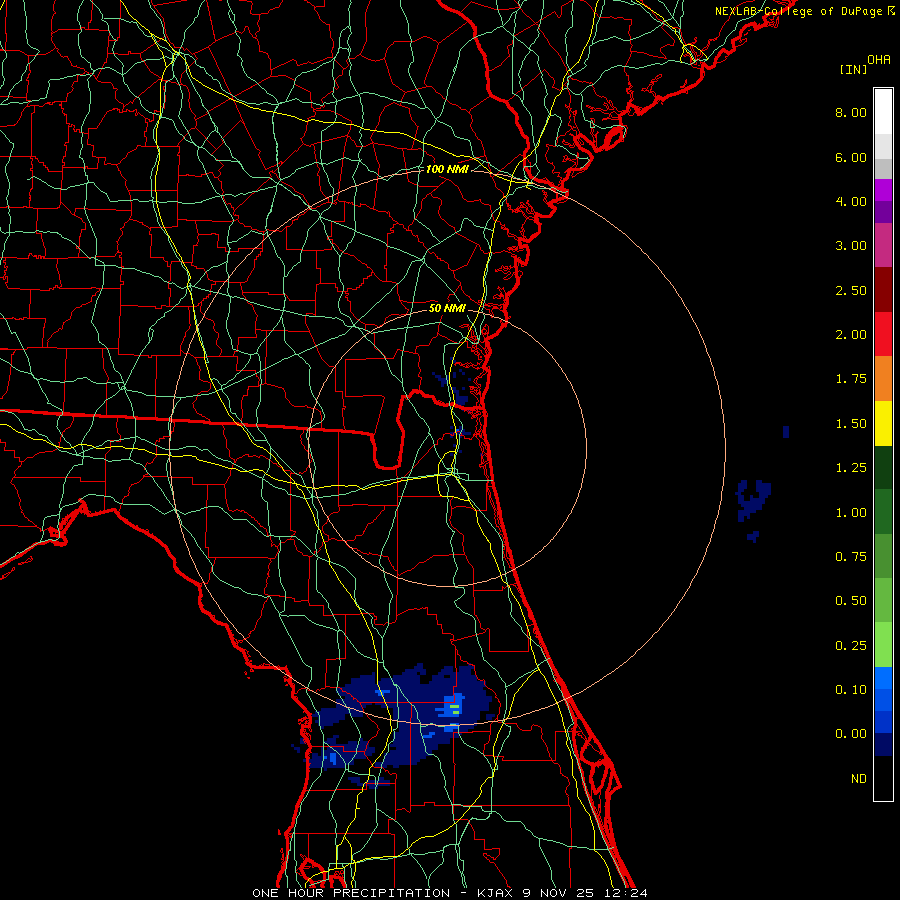Click the 0.10 legend value
This screenshot has height=900, width=900.
(x=851, y=690)
